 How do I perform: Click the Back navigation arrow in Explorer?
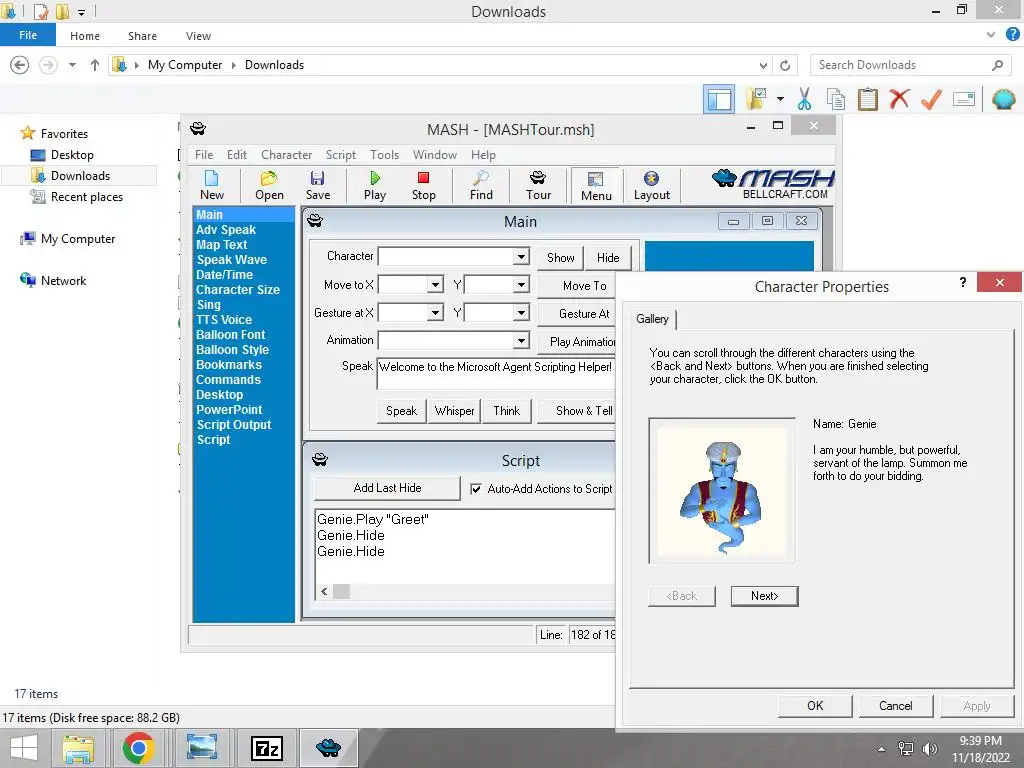[x=20, y=65]
